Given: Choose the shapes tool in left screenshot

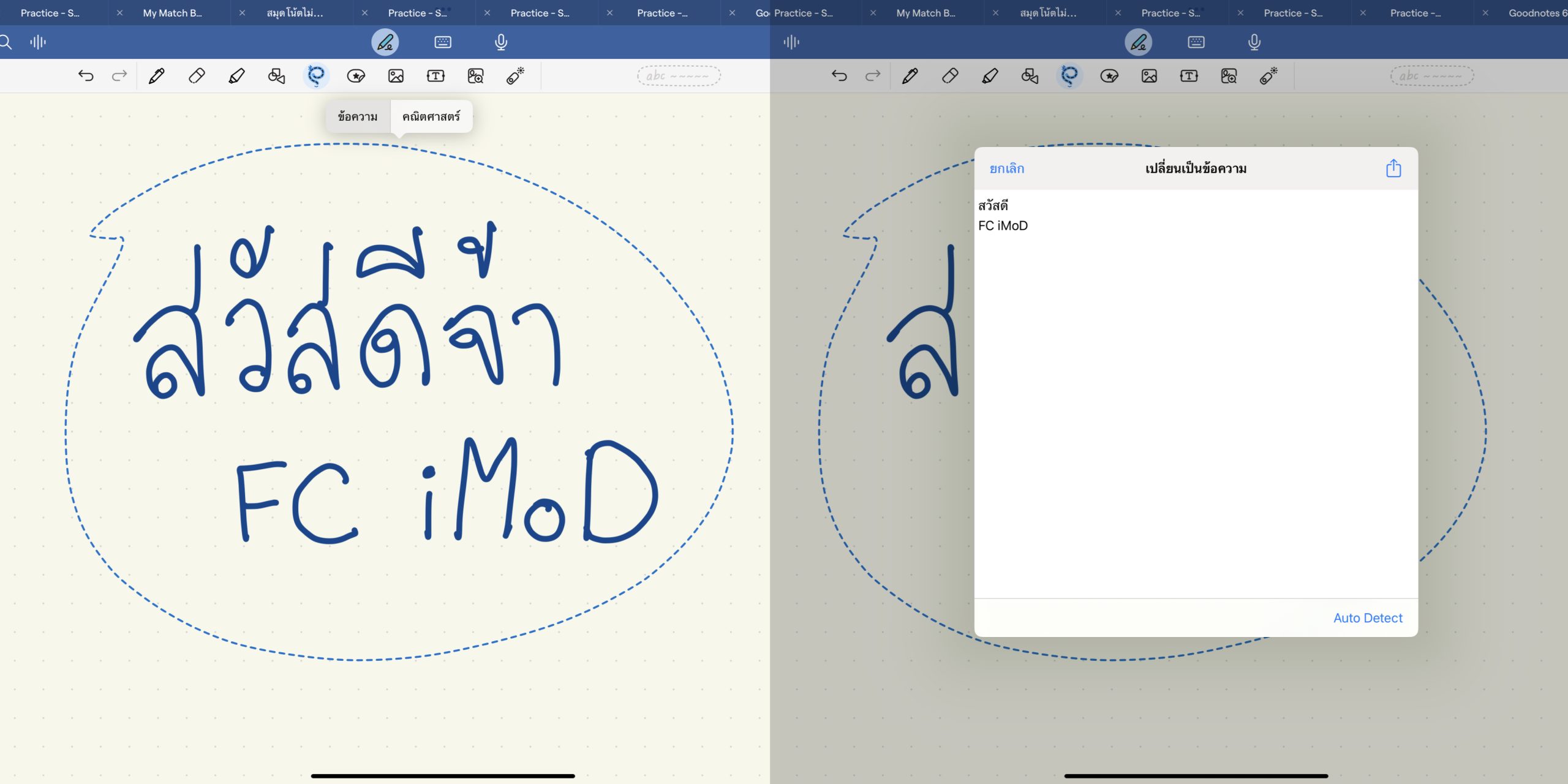Looking at the screenshot, I should (x=276, y=76).
